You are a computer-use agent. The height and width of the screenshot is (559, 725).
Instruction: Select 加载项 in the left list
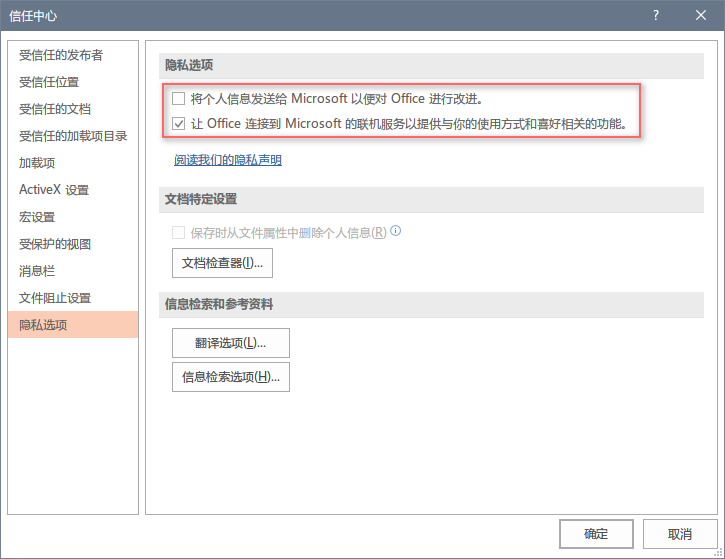tap(37, 163)
